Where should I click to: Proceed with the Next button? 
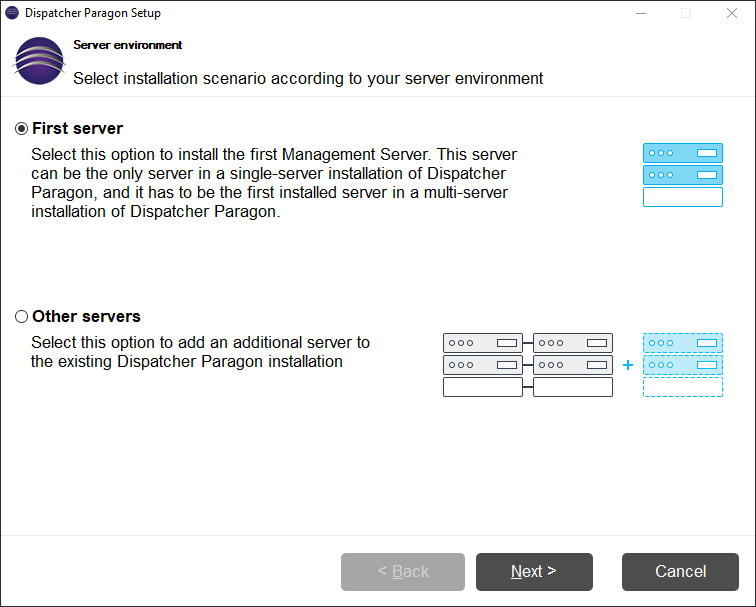click(534, 572)
